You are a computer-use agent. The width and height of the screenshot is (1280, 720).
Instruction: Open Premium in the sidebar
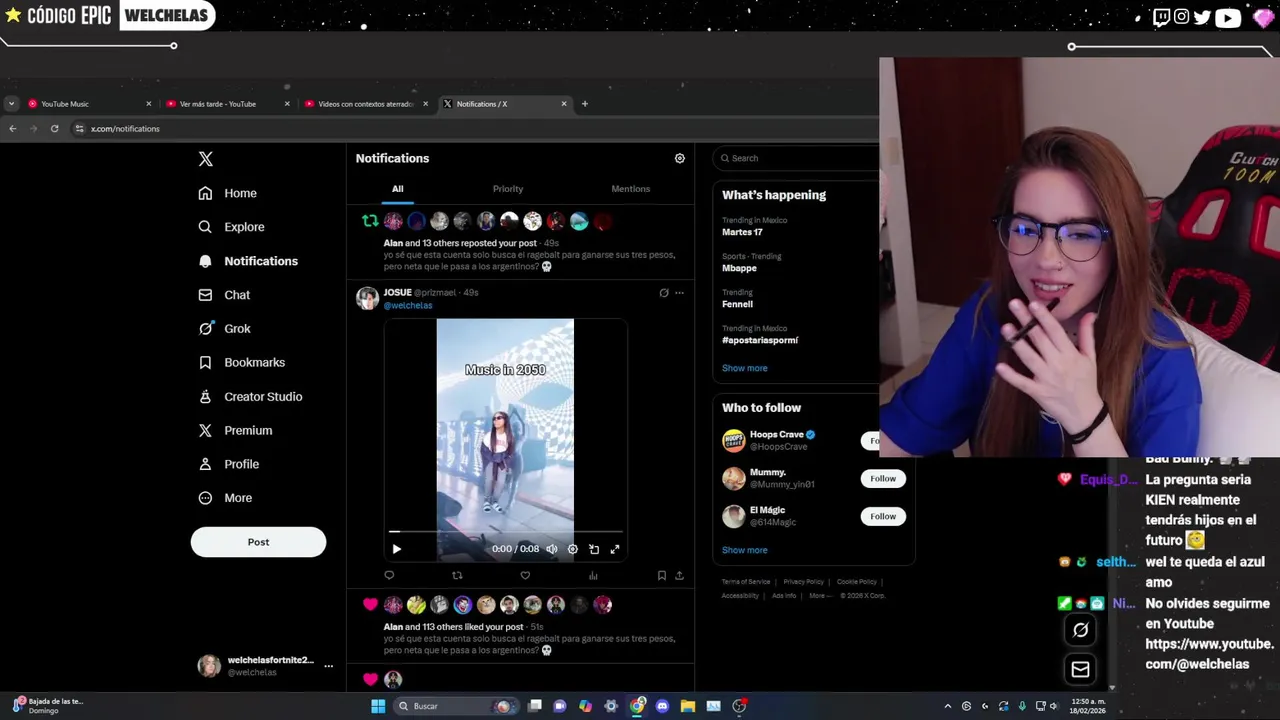[x=235, y=431]
